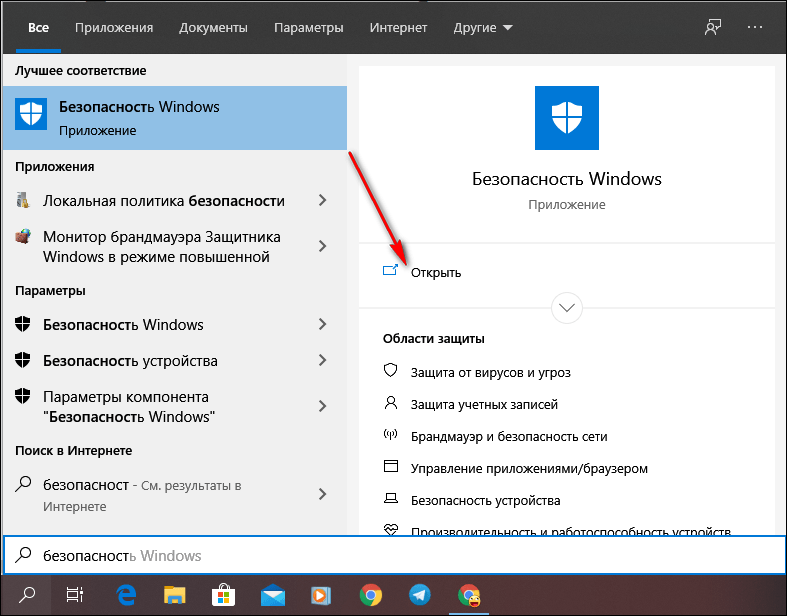Screen dimensions: 787x616
Task: Expand Локальная политика безопасности result arrow
Action: pyautogui.click(x=323, y=200)
